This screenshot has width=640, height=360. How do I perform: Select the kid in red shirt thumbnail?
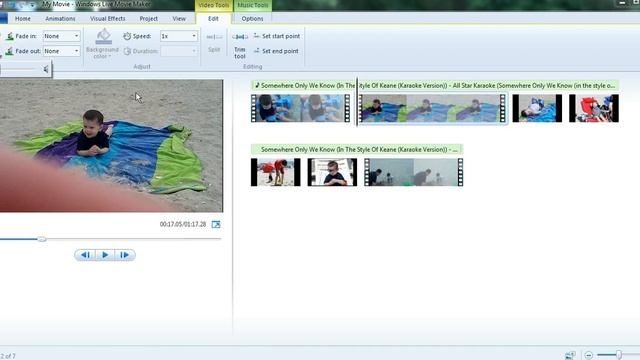click(x=276, y=172)
